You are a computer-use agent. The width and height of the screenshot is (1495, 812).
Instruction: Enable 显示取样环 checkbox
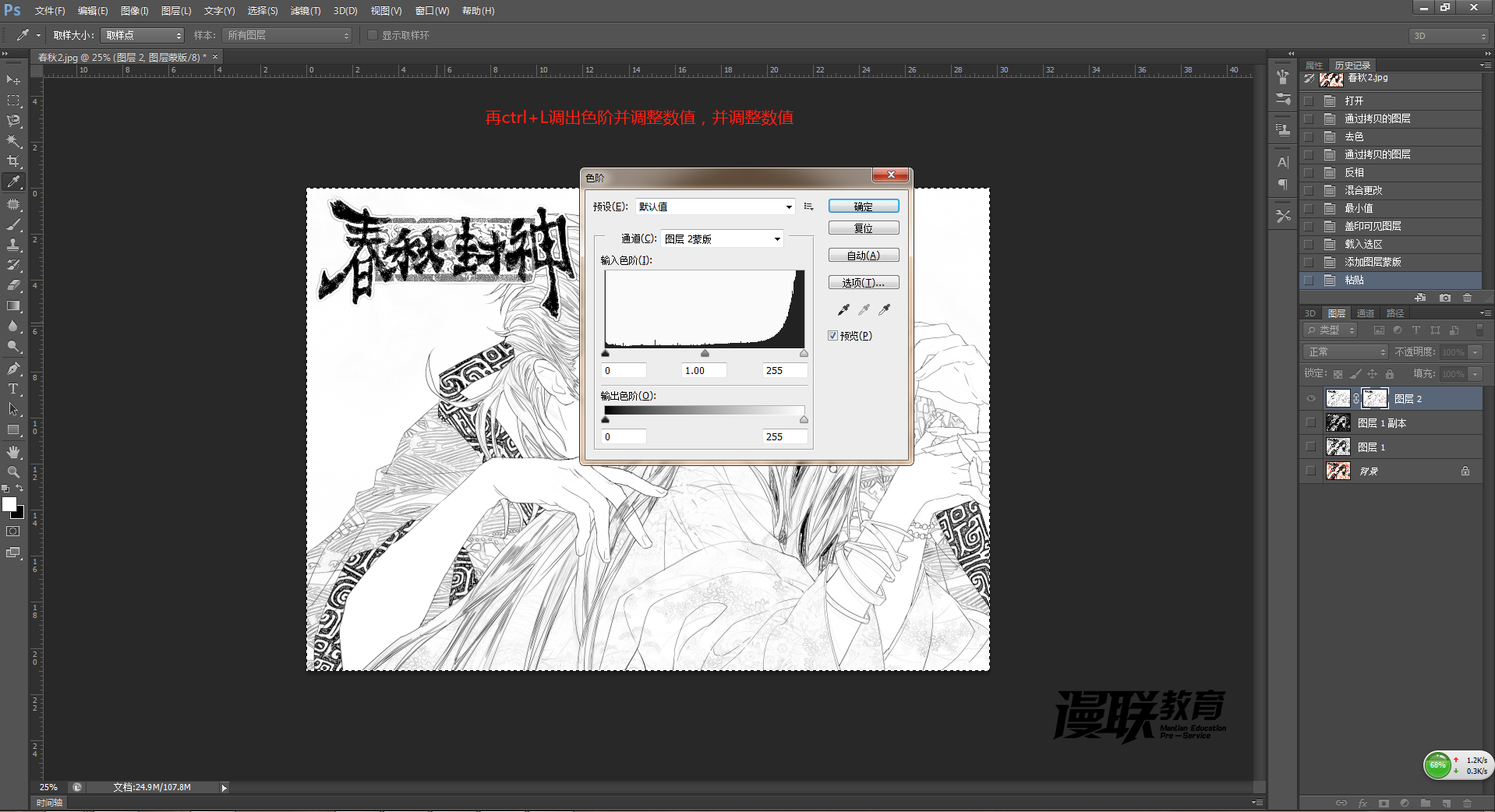373,35
